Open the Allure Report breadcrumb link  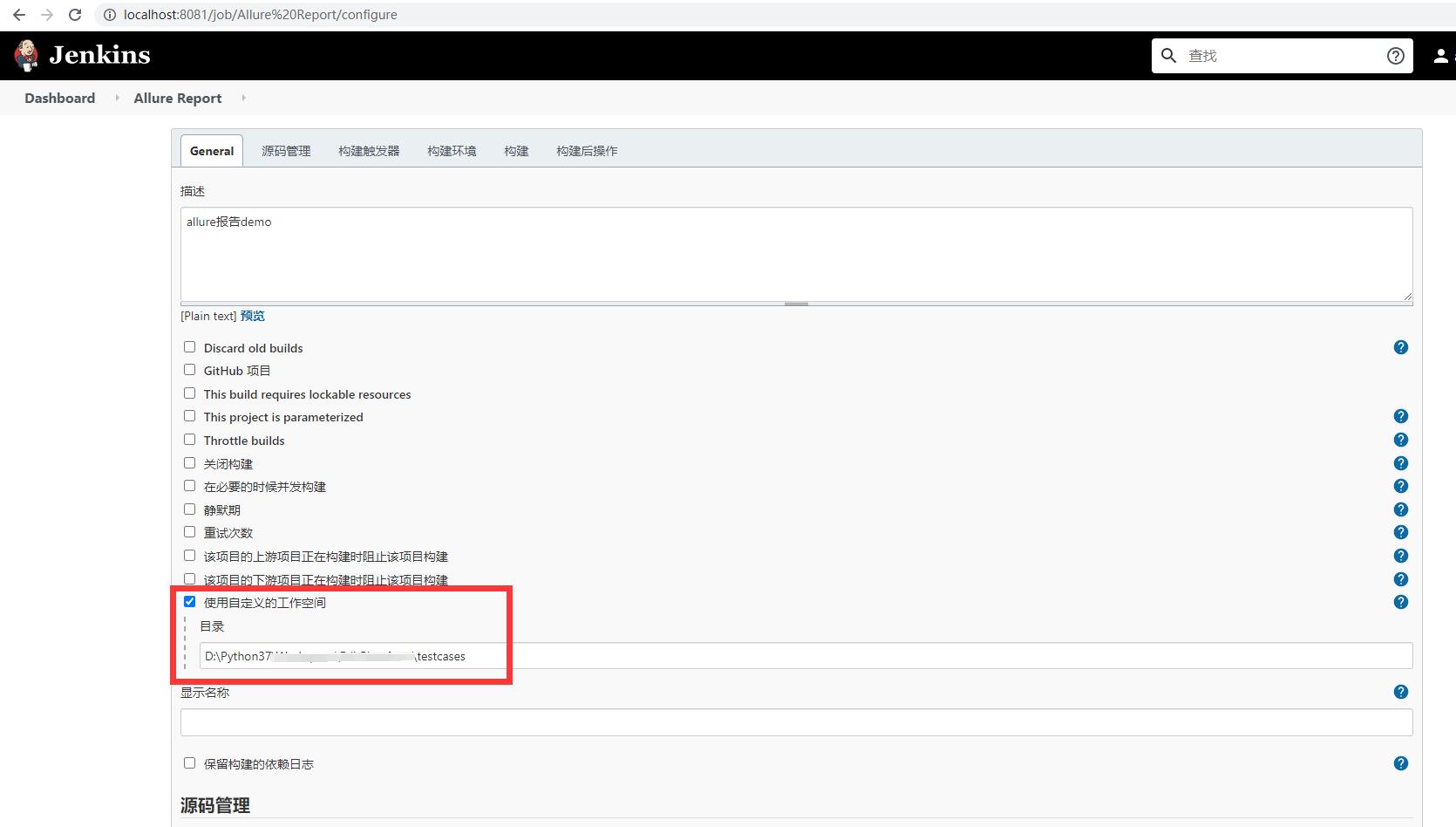(x=178, y=98)
